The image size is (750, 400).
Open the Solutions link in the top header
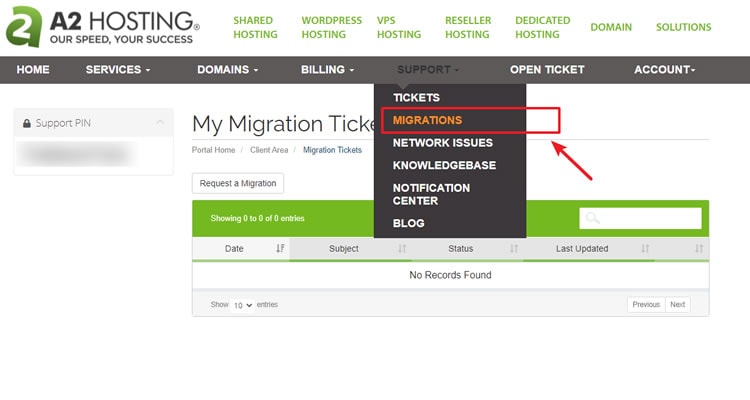click(x=684, y=27)
